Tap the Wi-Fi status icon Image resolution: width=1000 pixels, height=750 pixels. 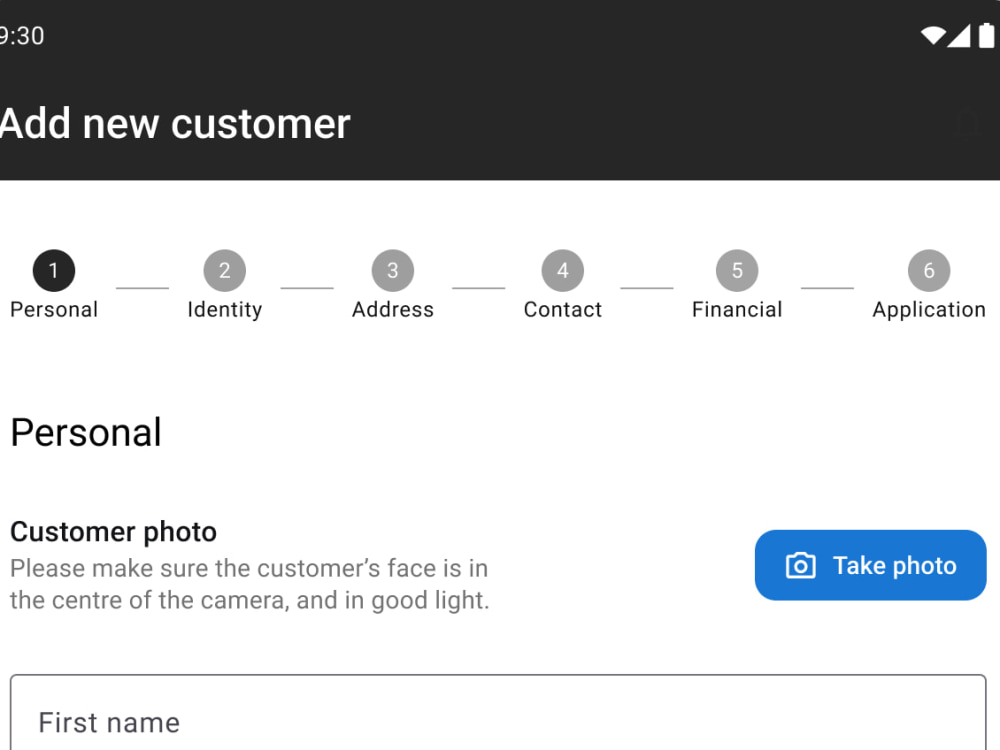click(x=932, y=36)
